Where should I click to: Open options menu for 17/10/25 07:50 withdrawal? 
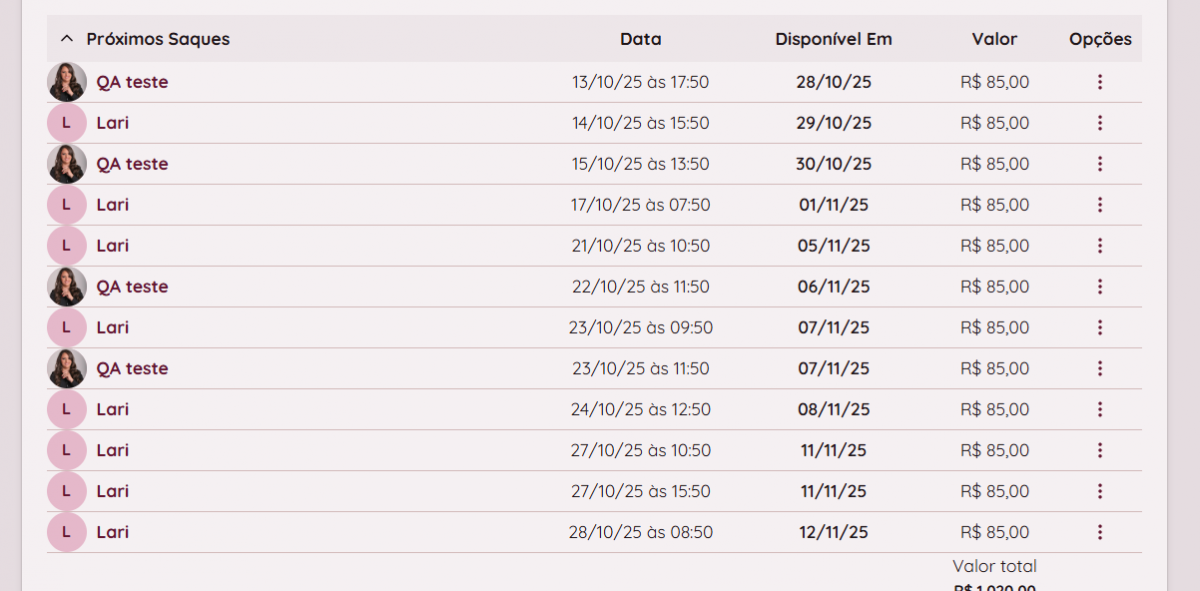point(1100,205)
